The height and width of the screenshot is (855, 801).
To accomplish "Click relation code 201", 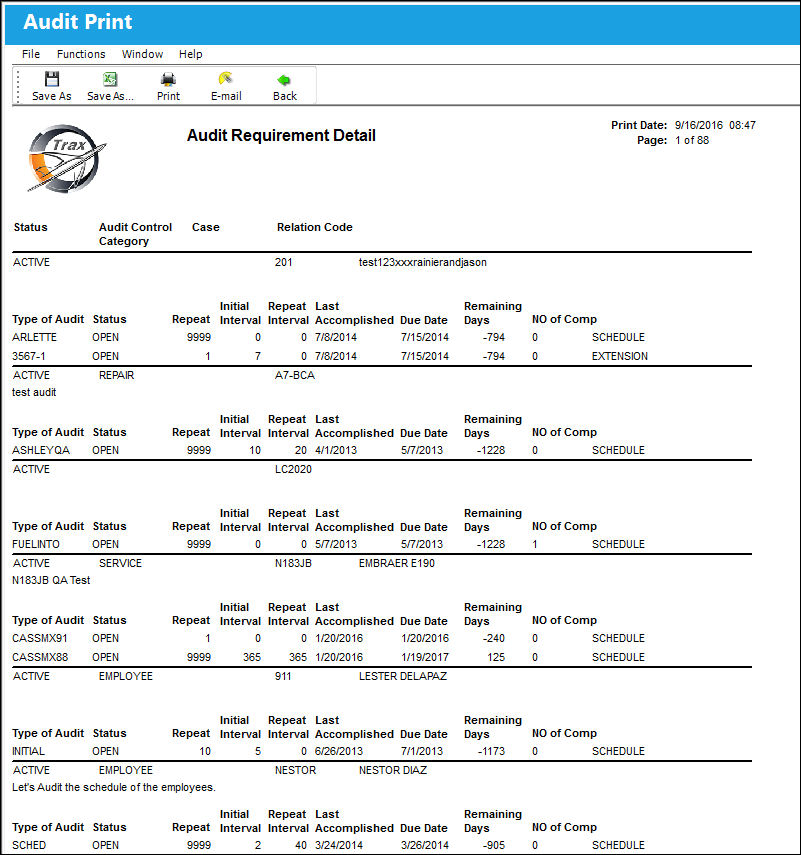I will click(x=284, y=262).
